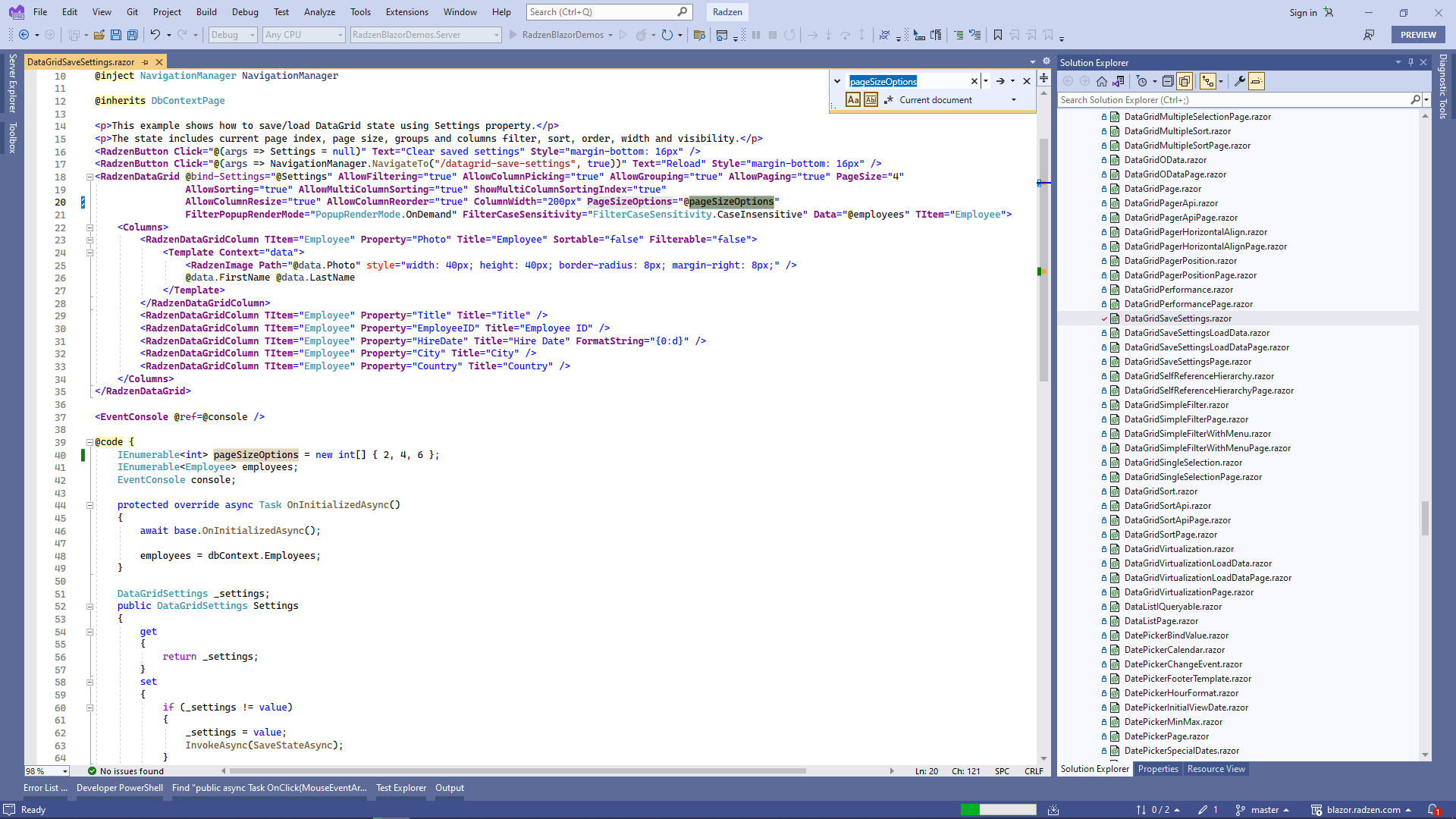Click the Navigate Backward arrow icon

pyautogui.click(x=23, y=35)
